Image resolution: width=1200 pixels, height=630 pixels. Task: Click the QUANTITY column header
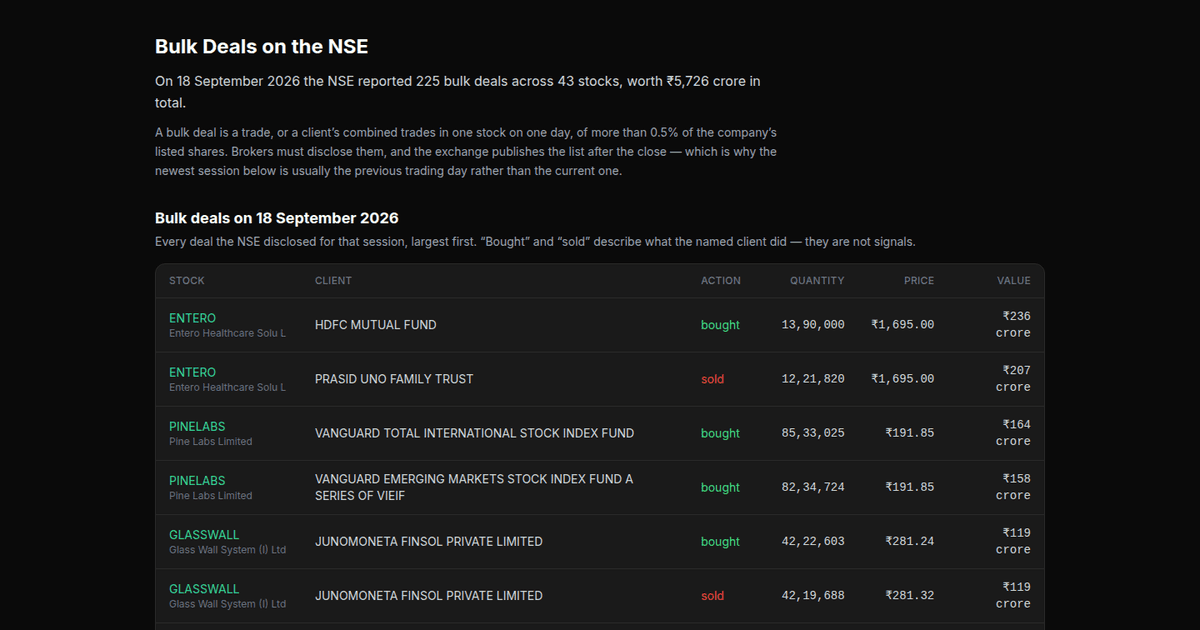tap(817, 281)
